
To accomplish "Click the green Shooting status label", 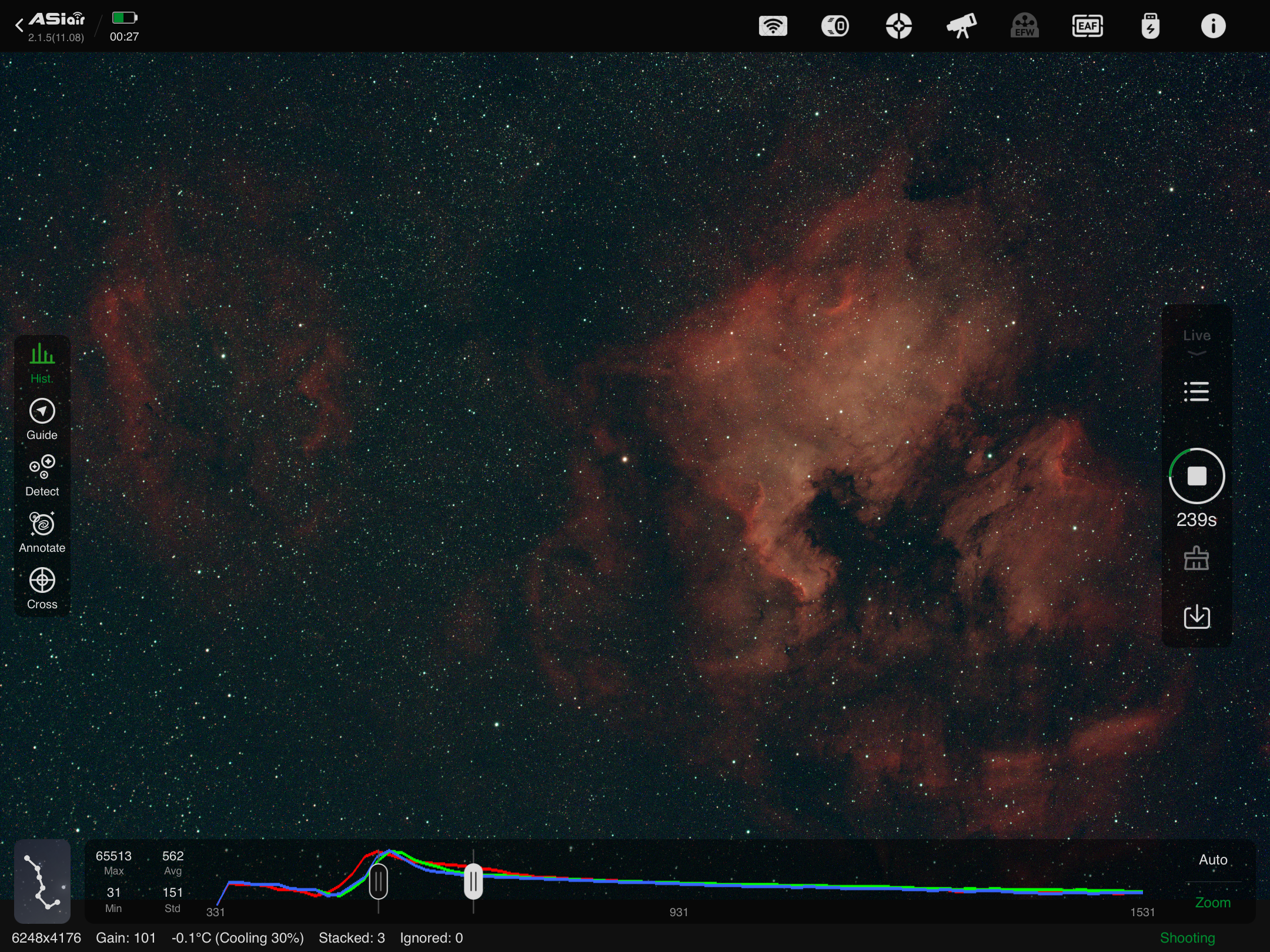I will click(1187, 938).
